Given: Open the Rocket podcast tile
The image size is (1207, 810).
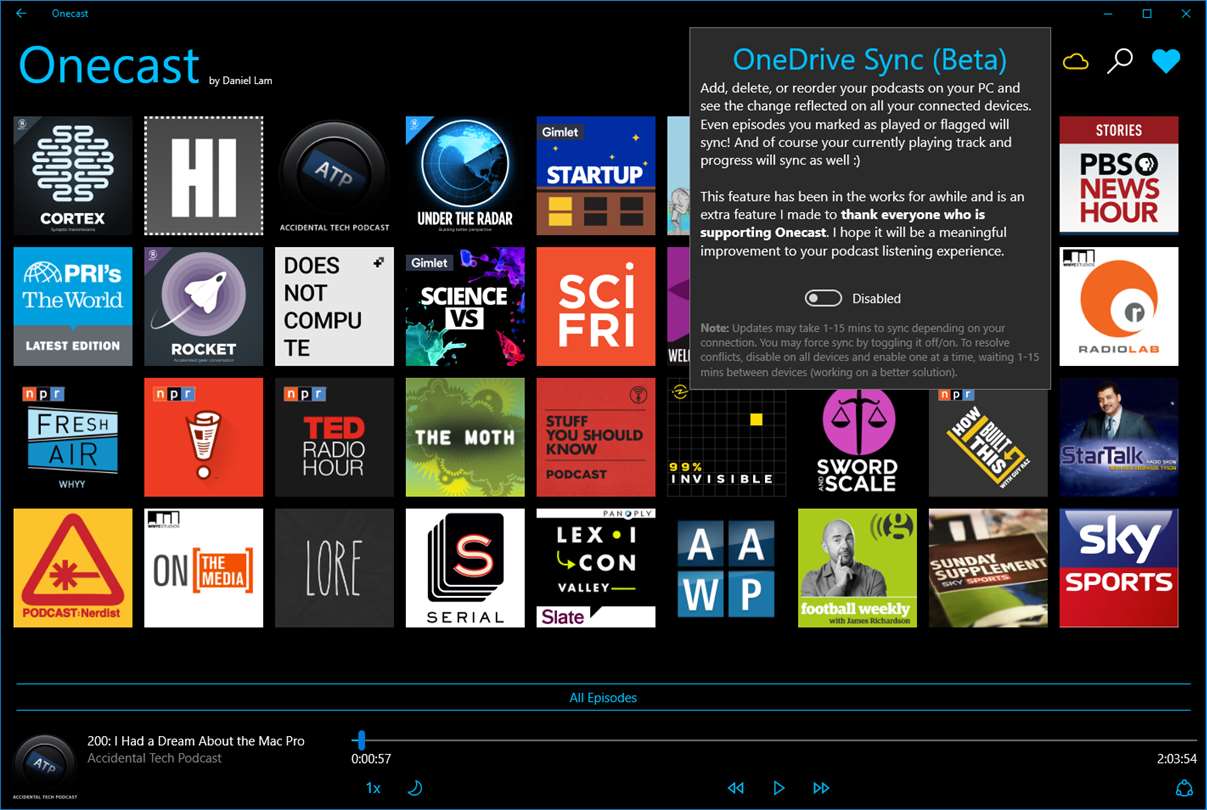Looking at the screenshot, I should click(x=204, y=306).
